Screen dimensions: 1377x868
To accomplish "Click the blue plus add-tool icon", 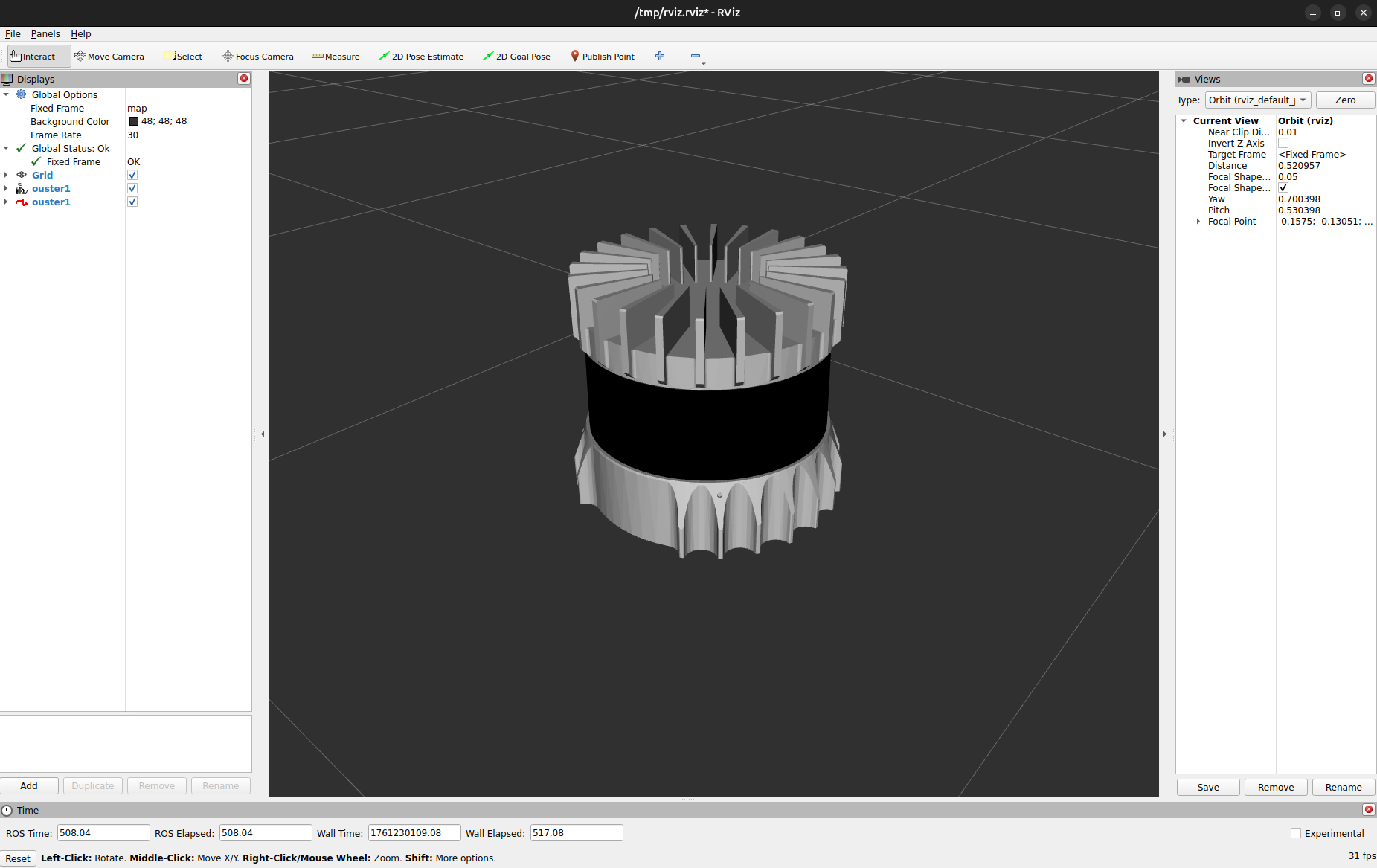I will (660, 57).
